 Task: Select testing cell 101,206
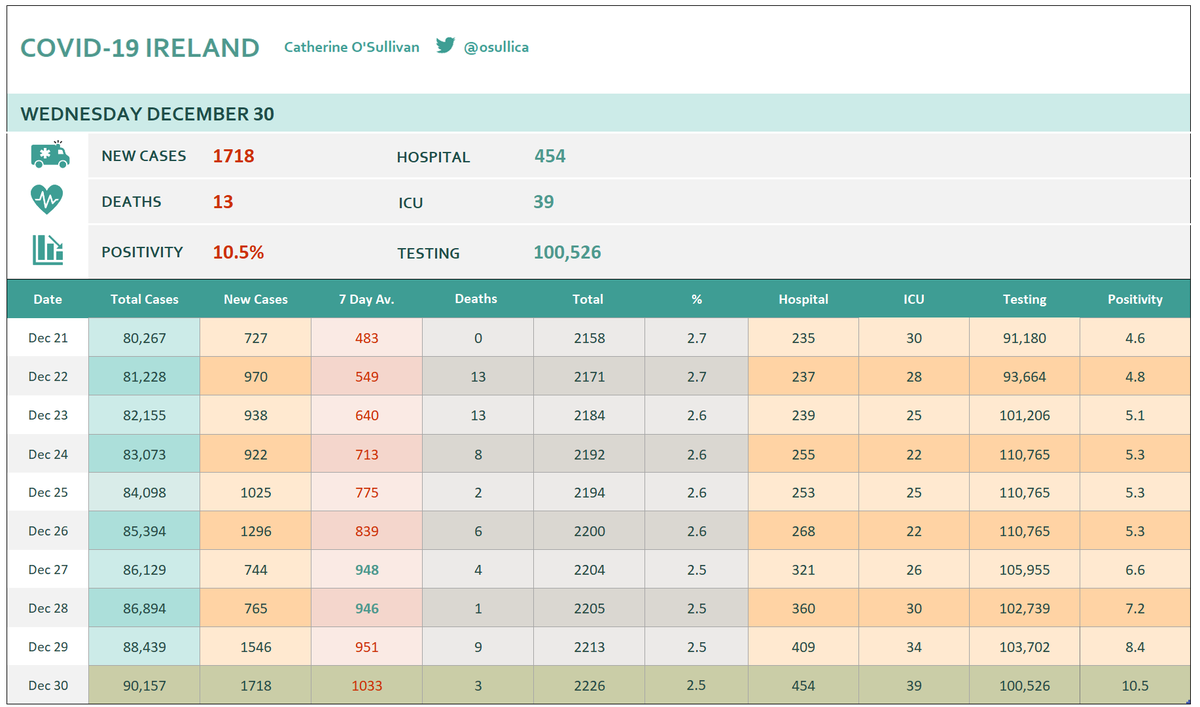pos(1024,415)
